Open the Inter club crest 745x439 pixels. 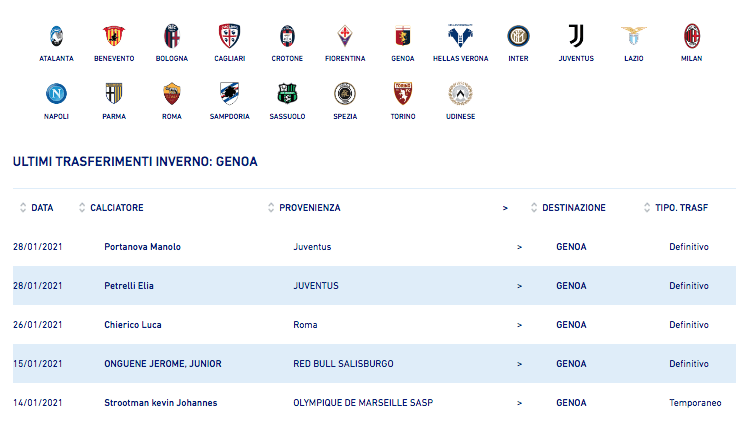click(518, 37)
